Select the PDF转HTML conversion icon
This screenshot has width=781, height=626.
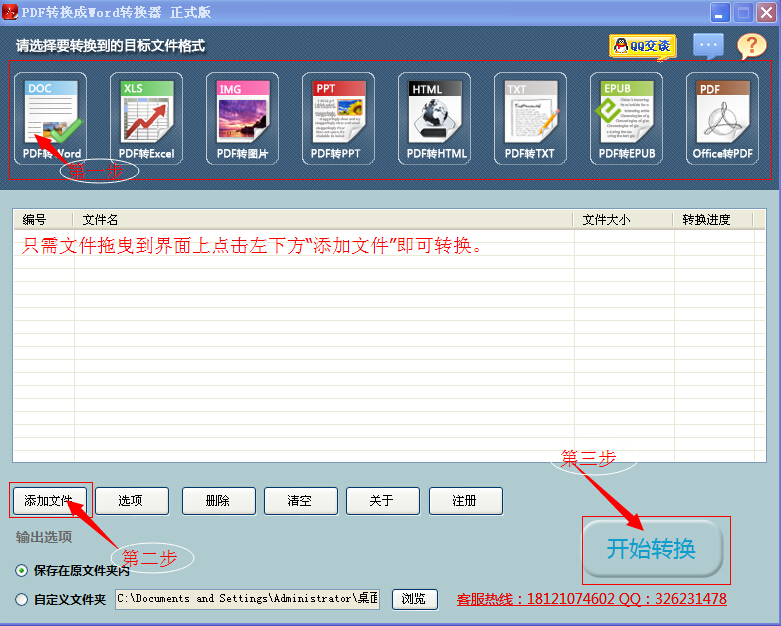pos(434,119)
